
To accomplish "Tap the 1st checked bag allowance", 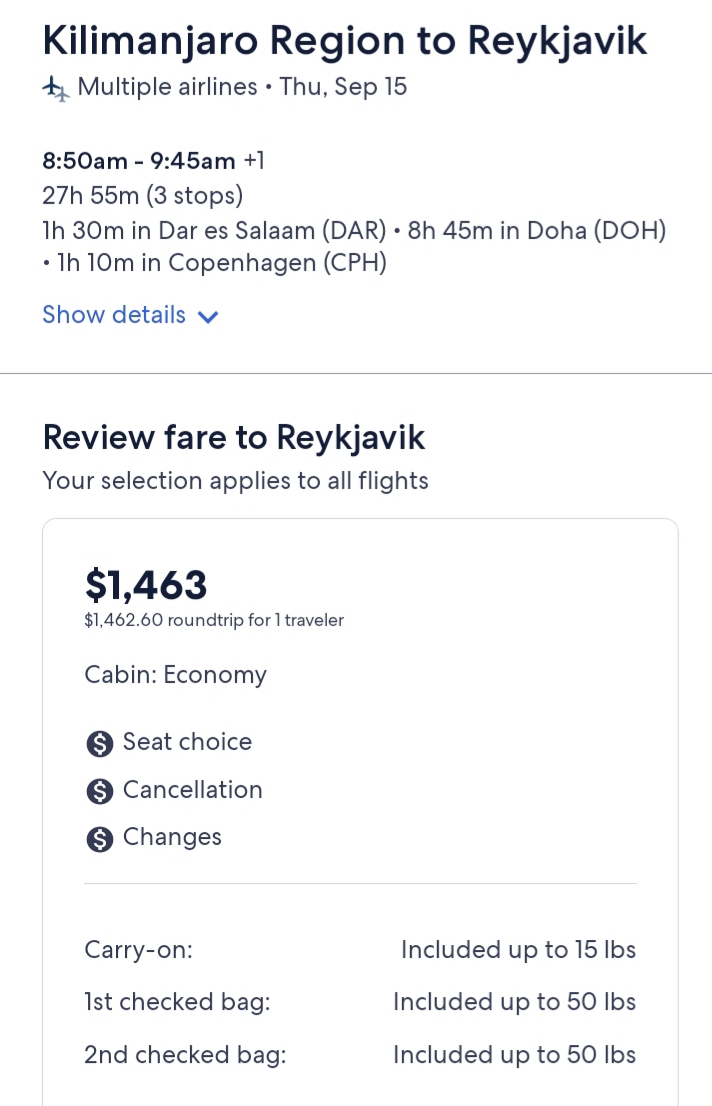I will 514,1002.
